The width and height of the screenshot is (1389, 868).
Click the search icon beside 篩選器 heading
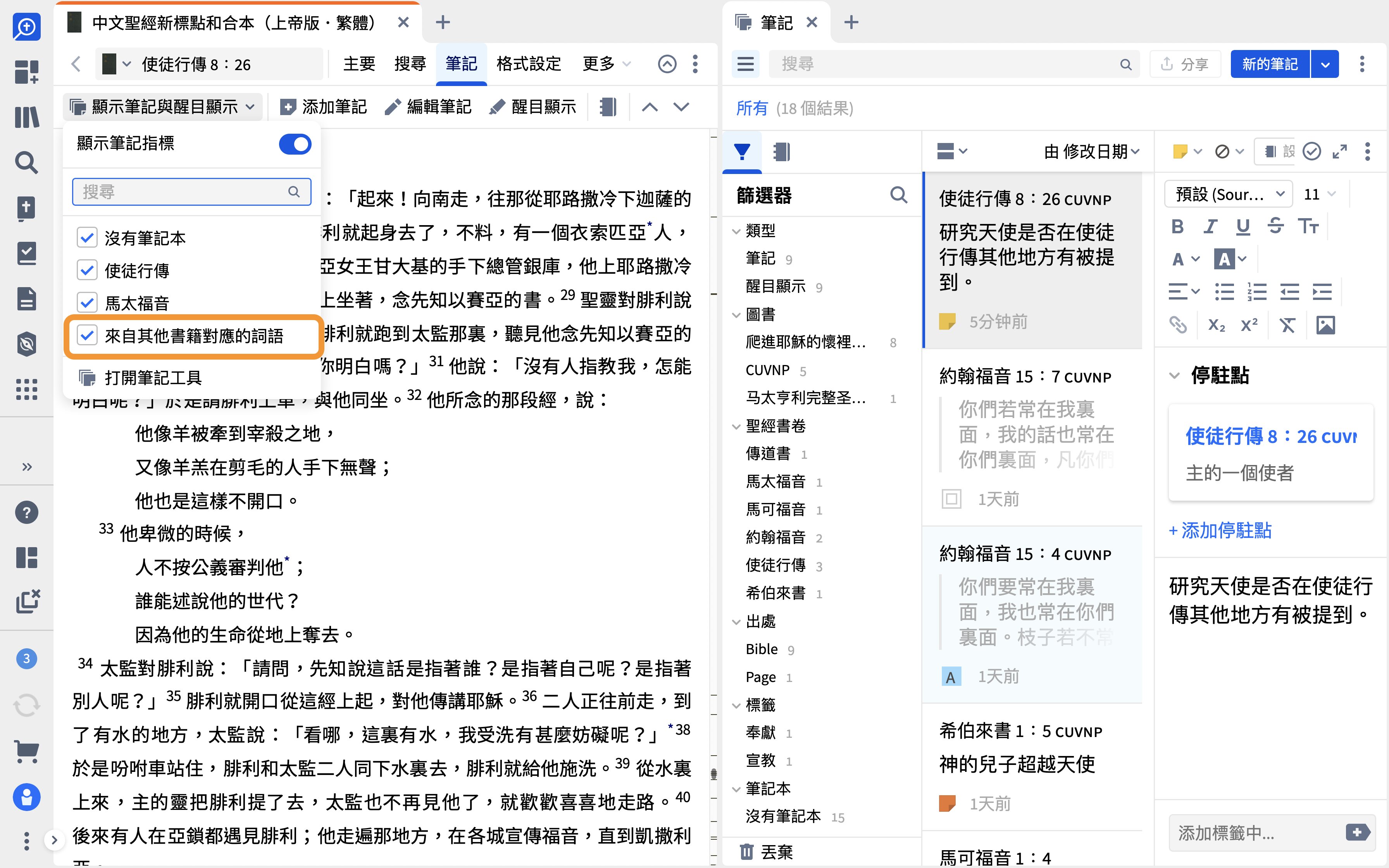(x=899, y=195)
